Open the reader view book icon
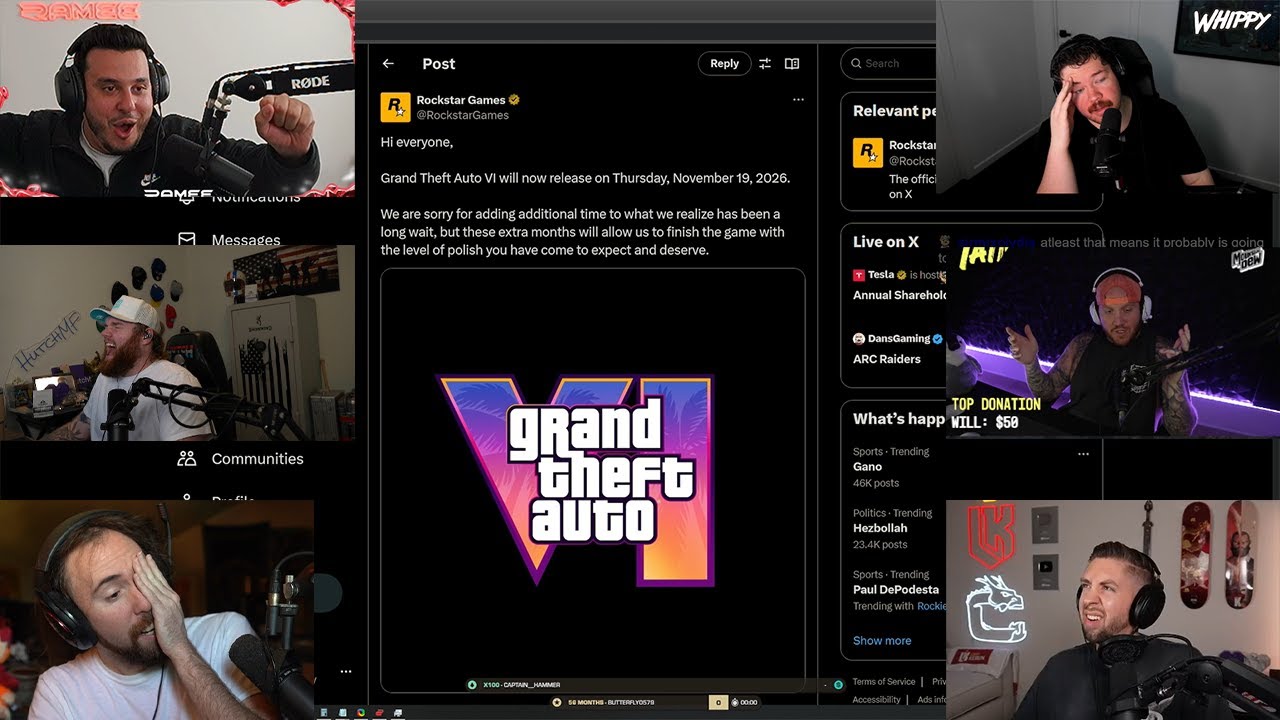1280x720 pixels. click(792, 63)
